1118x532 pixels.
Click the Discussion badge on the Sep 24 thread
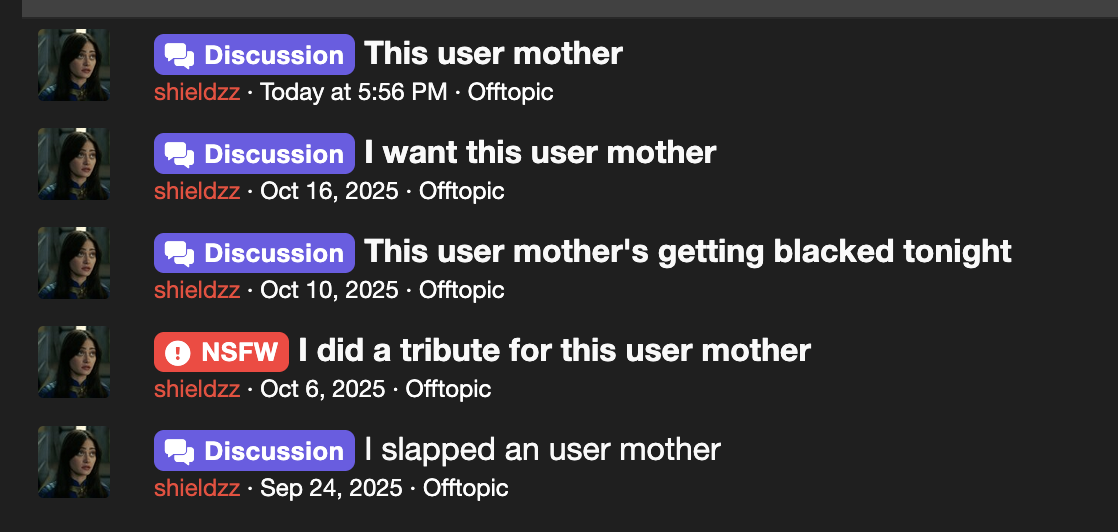pos(254,451)
